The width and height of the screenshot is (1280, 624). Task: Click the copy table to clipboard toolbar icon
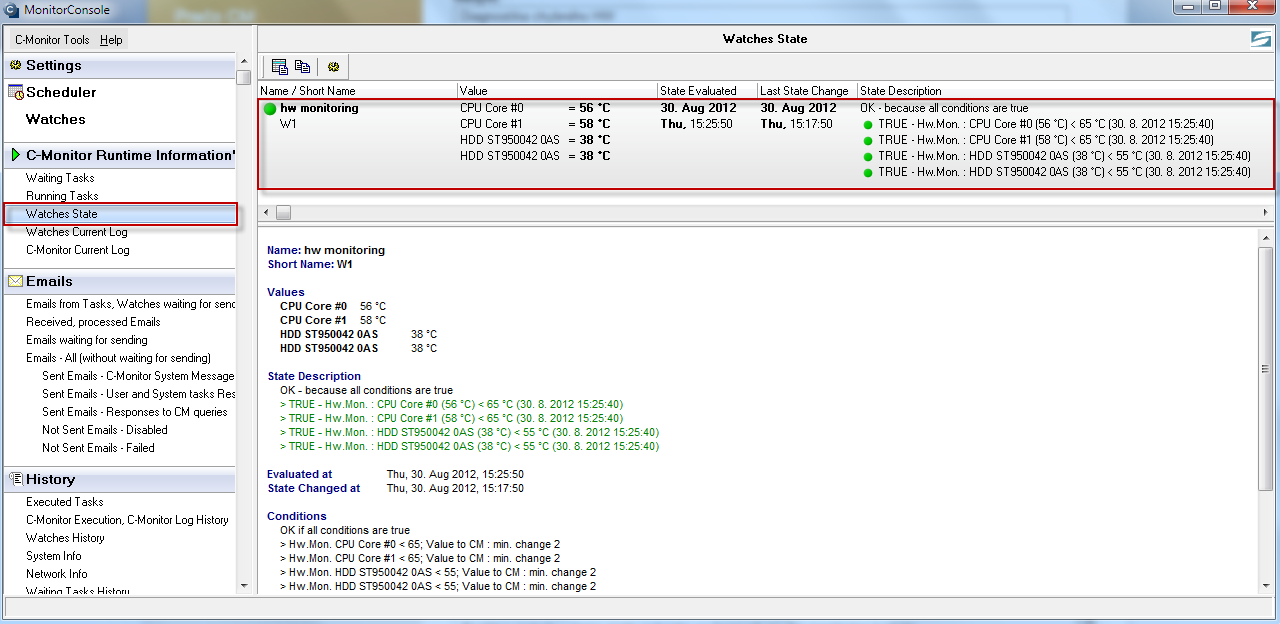coord(280,67)
